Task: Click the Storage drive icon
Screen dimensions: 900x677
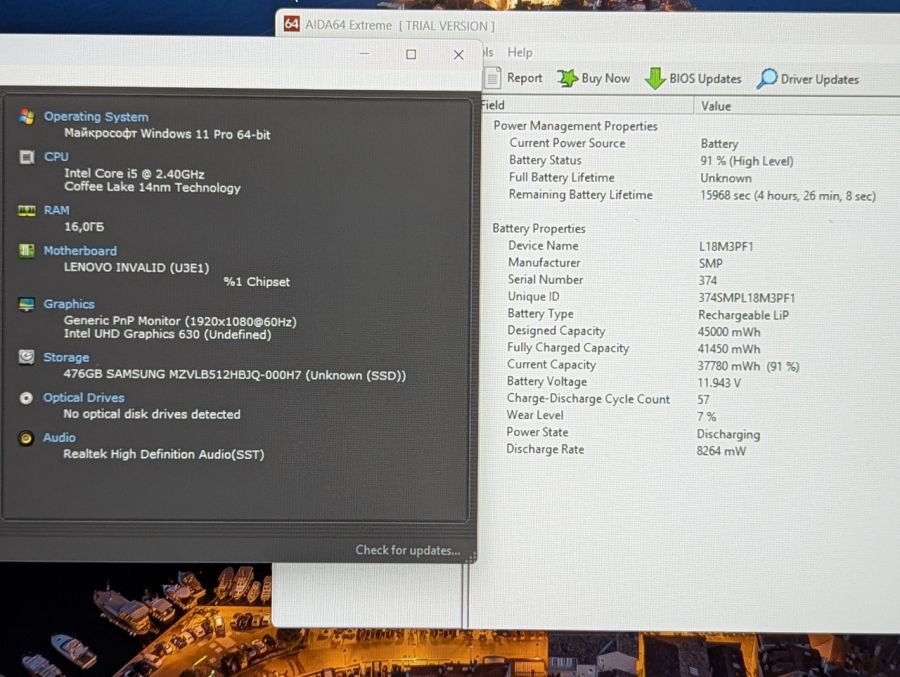Action: 26,357
